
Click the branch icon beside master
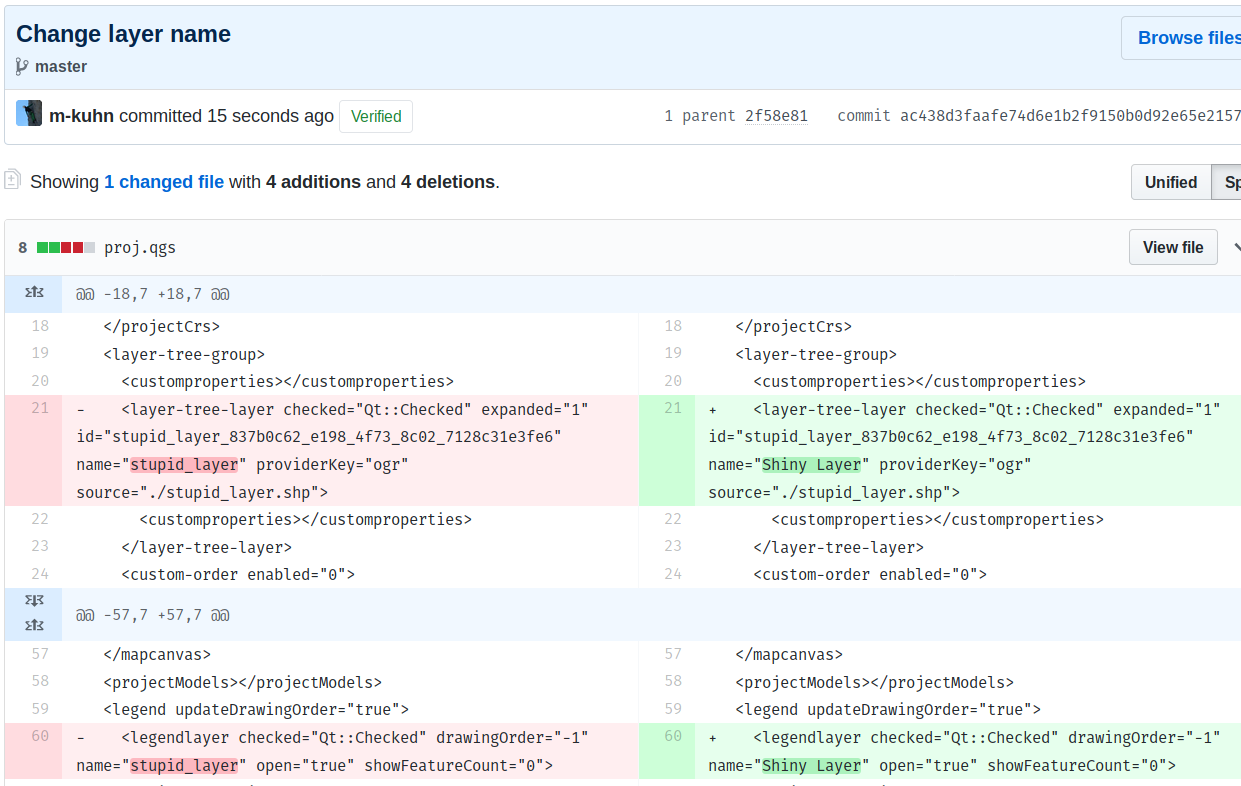22,66
